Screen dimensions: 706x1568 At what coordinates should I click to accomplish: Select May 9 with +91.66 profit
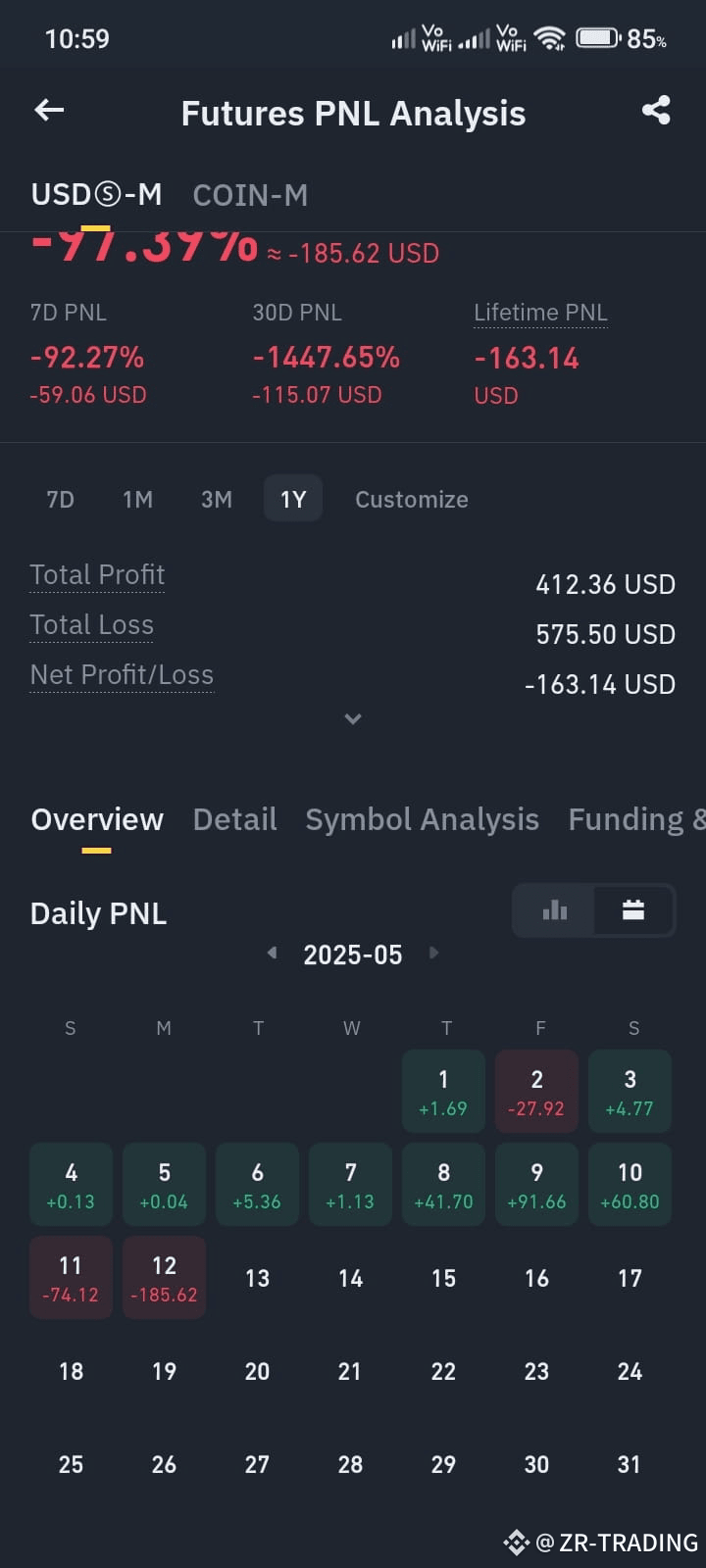[536, 1184]
